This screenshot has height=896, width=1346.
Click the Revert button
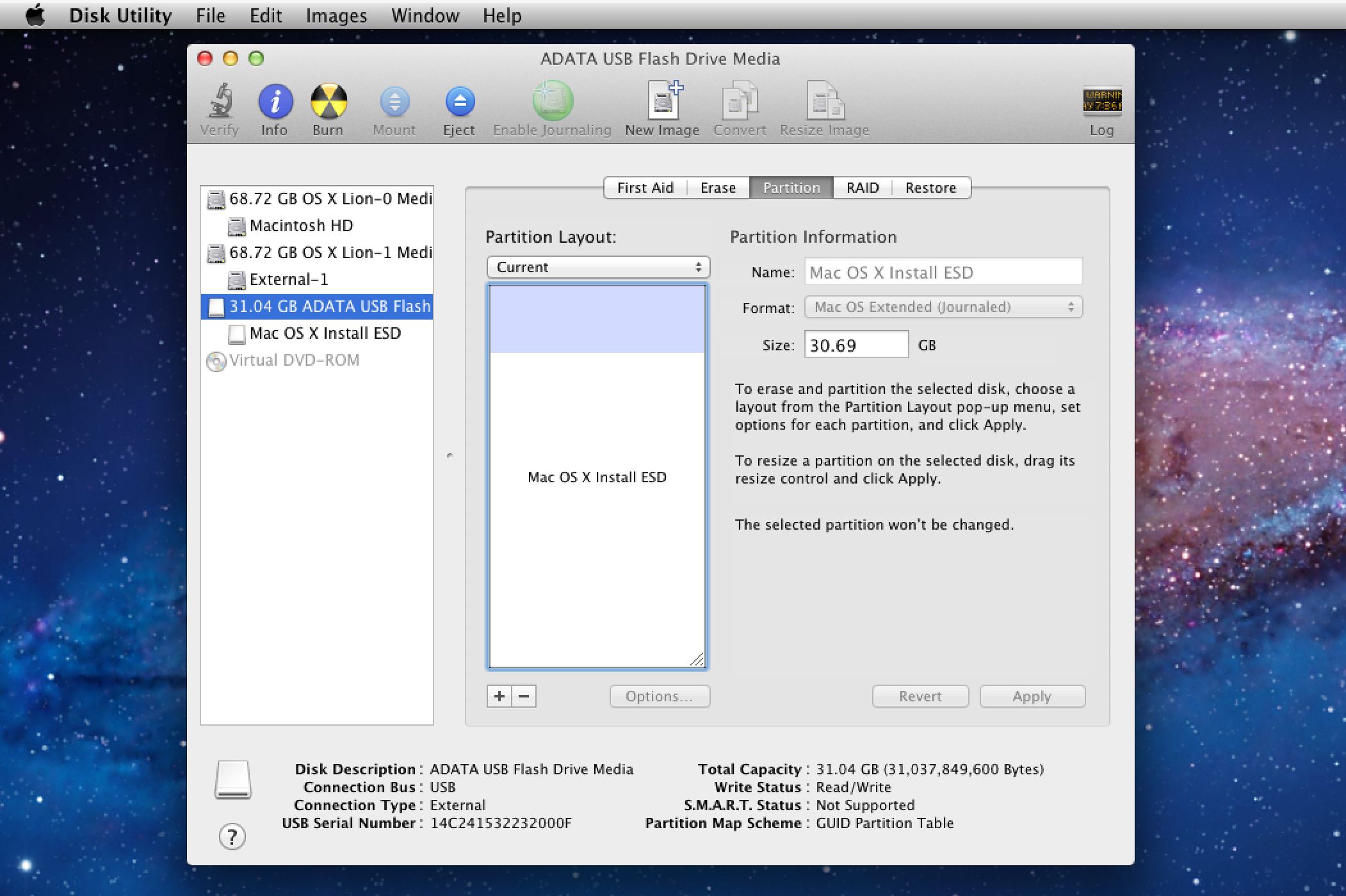[x=920, y=696]
